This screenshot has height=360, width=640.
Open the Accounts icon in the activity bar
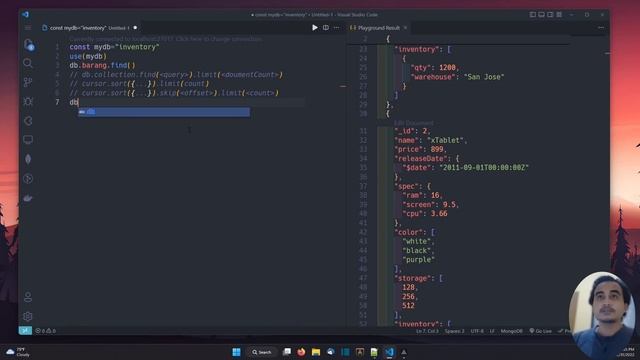(x=28, y=297)
